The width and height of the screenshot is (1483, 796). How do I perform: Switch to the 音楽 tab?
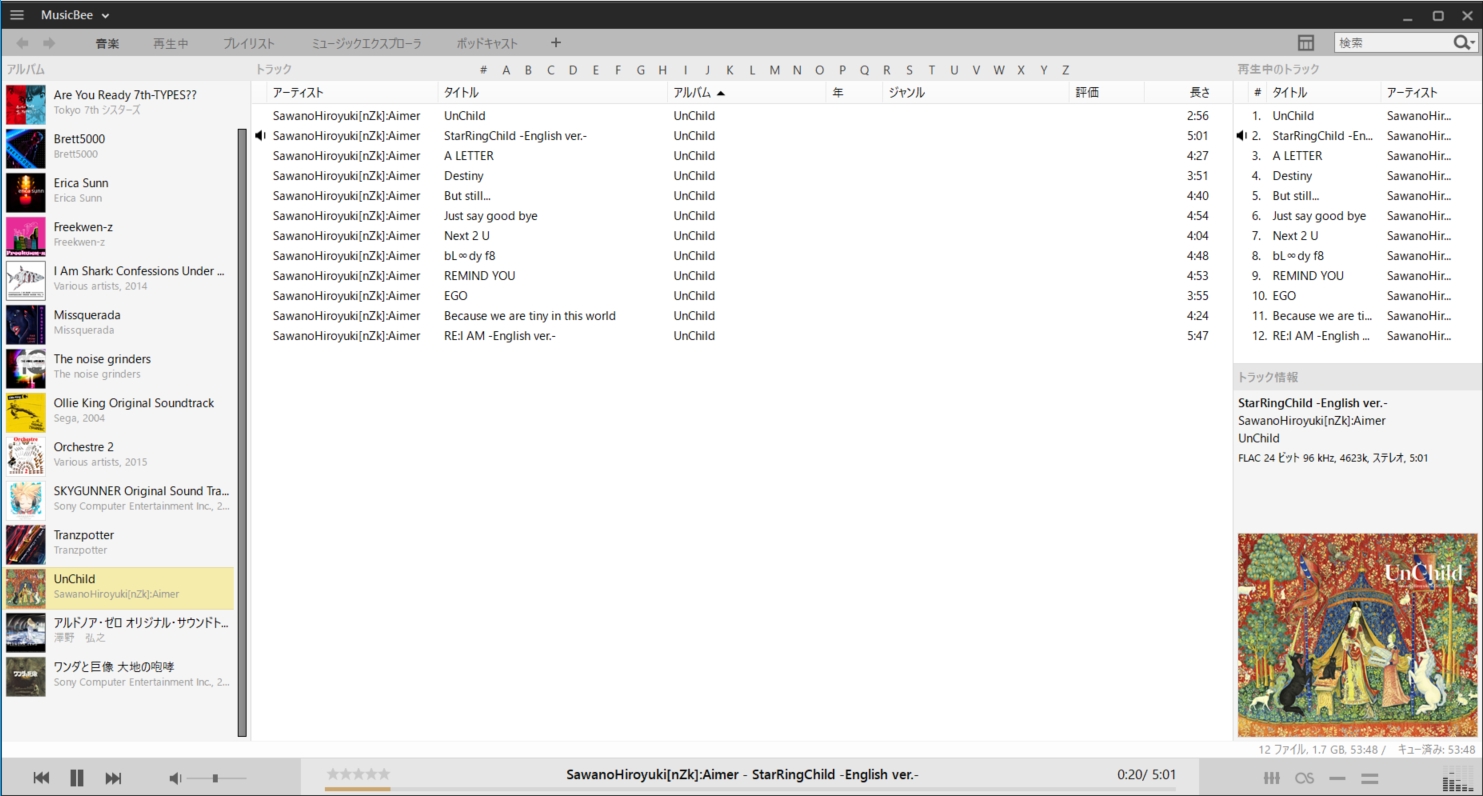point(108,43)
